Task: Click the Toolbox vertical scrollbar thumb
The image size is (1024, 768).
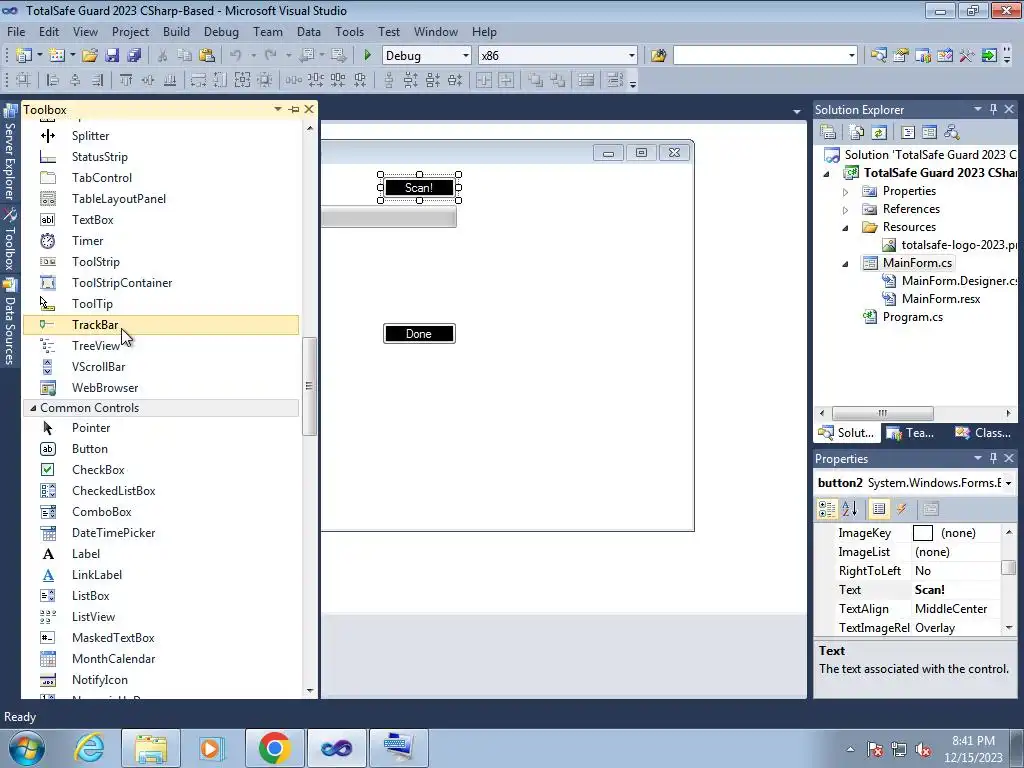Action: [x=309, y=386]
